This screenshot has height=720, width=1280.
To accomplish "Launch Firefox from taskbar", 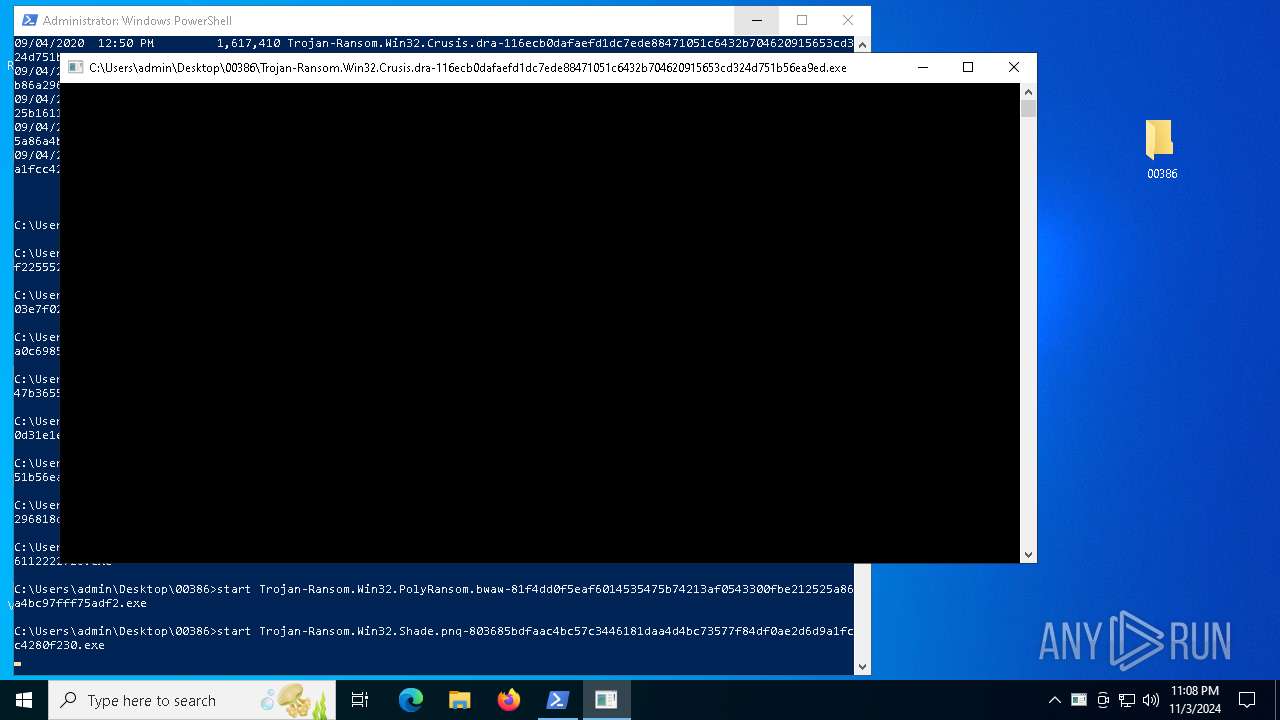I will click(509, 700).
